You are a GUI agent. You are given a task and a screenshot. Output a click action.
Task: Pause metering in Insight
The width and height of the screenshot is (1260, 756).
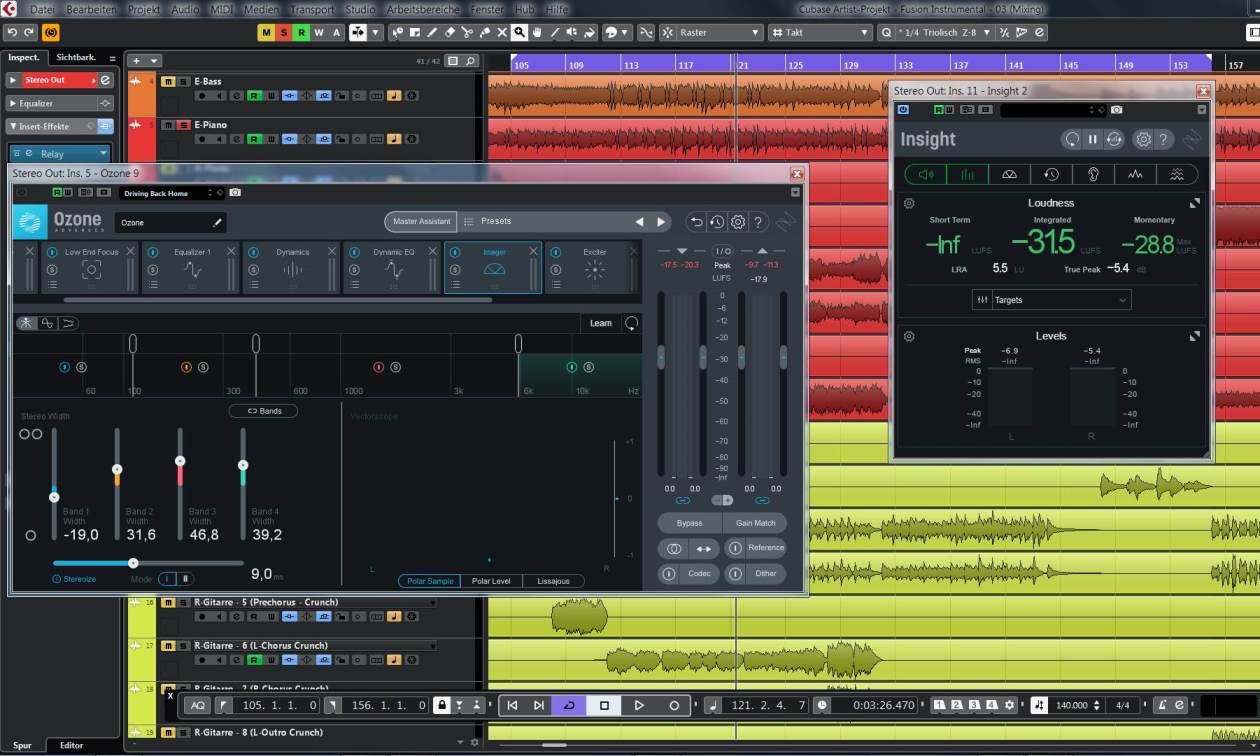tap(1093, 140)
